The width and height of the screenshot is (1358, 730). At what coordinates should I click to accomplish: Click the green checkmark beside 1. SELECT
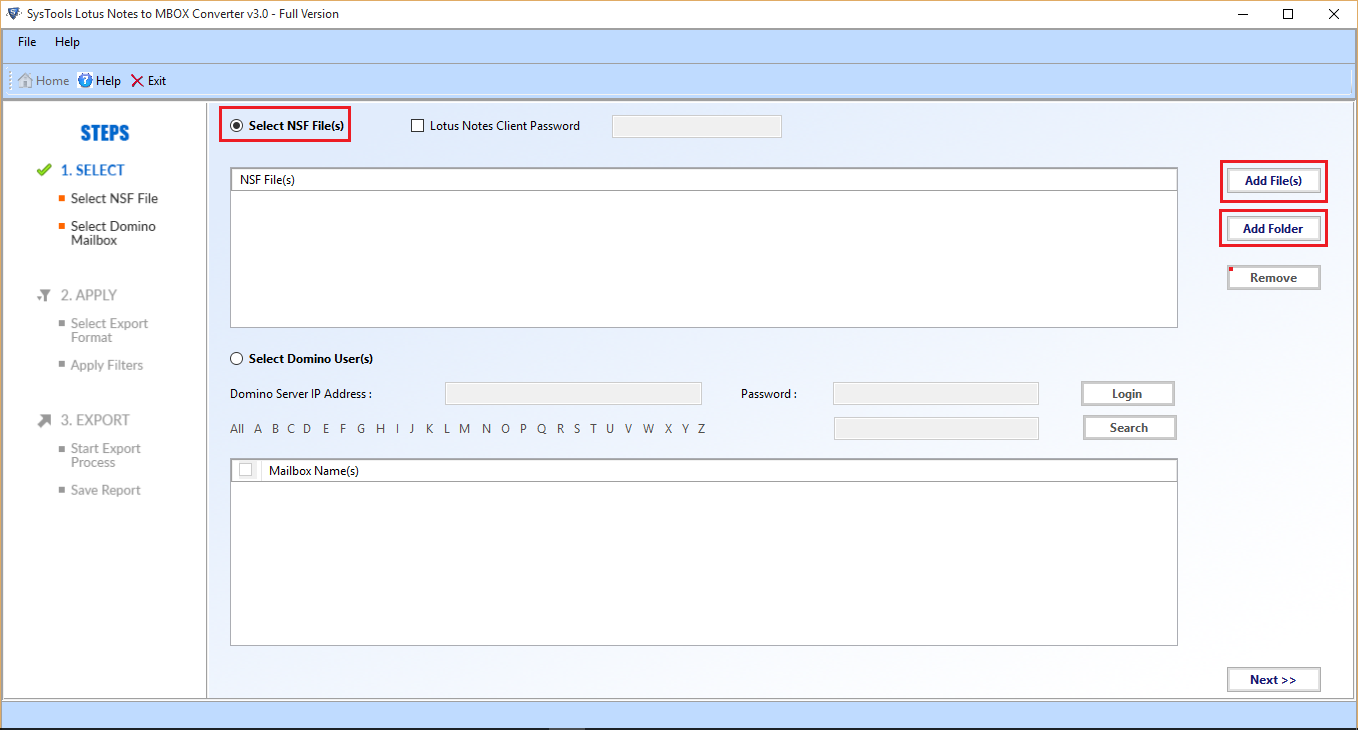pyautogui.click(x=44, y=170)
